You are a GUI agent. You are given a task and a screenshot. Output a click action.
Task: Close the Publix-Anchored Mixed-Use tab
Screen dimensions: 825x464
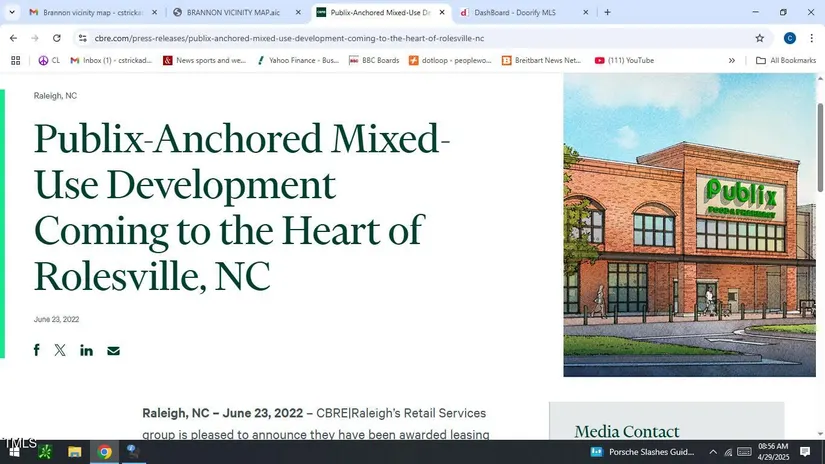442,12
